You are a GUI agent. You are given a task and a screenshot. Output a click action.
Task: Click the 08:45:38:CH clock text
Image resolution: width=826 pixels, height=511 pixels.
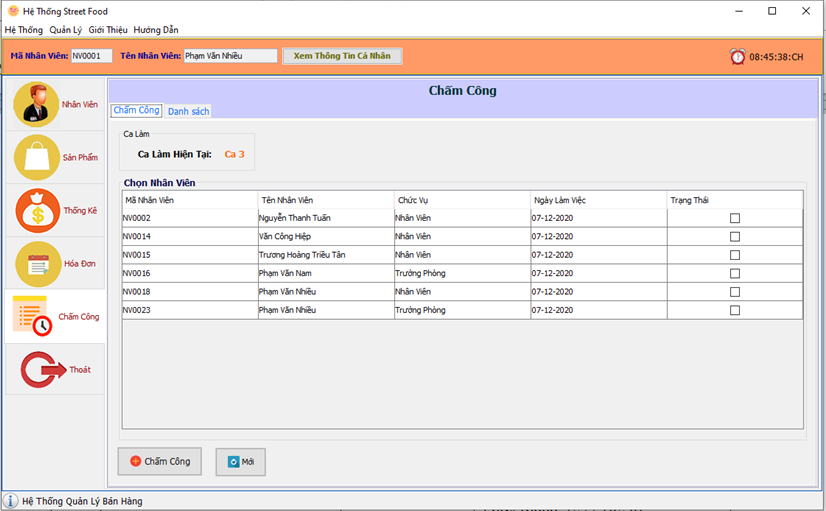pos(776,57)
